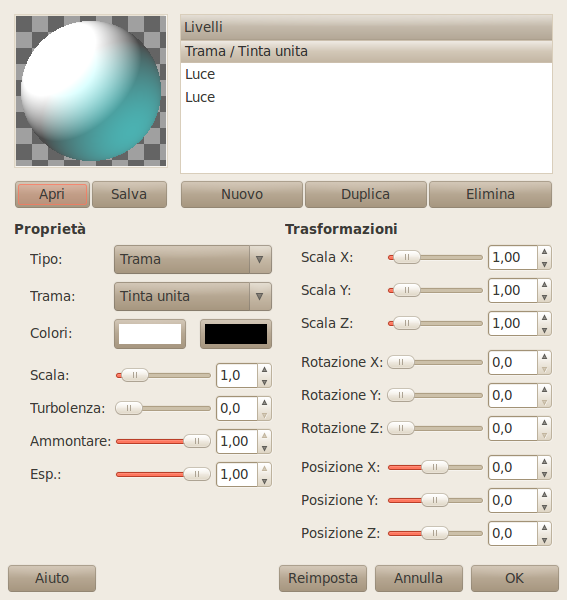This screenshot has height=600, width=567.
Task: Click the Scala X slider handle
Action: coord(407,258)
